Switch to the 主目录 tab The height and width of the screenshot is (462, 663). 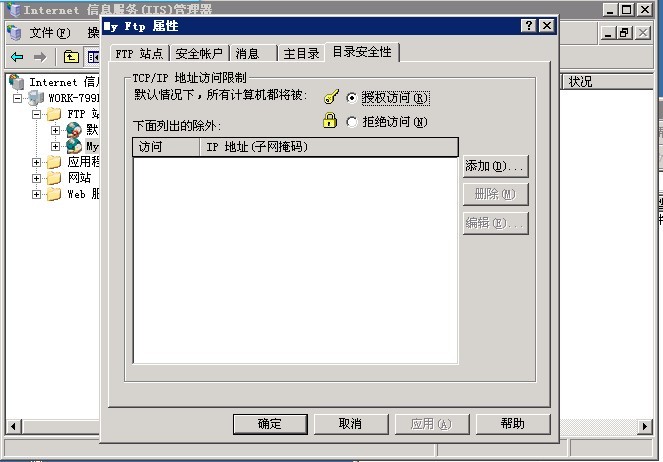[x=301, y=53]
